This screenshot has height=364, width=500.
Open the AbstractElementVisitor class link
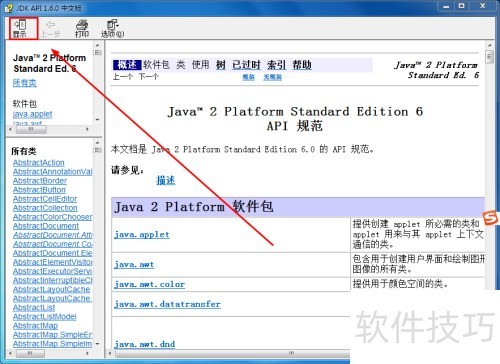click(x=52, y=262)
